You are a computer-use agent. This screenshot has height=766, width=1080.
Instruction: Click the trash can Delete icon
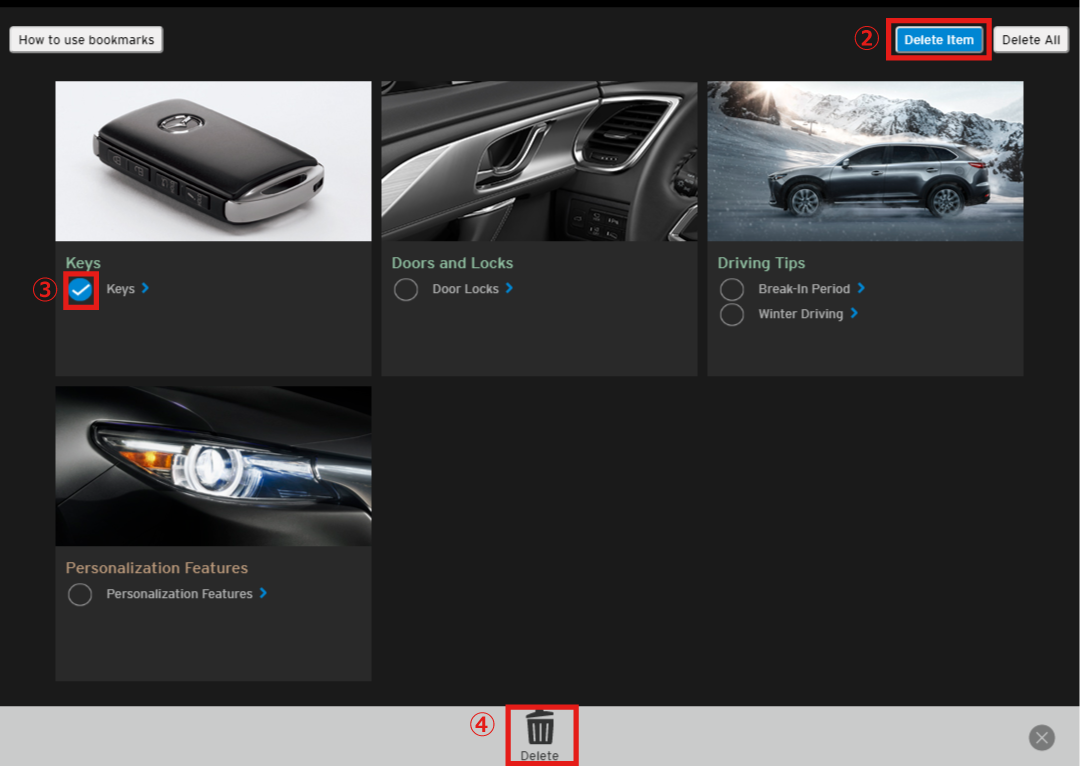click(x=540, y=728)
